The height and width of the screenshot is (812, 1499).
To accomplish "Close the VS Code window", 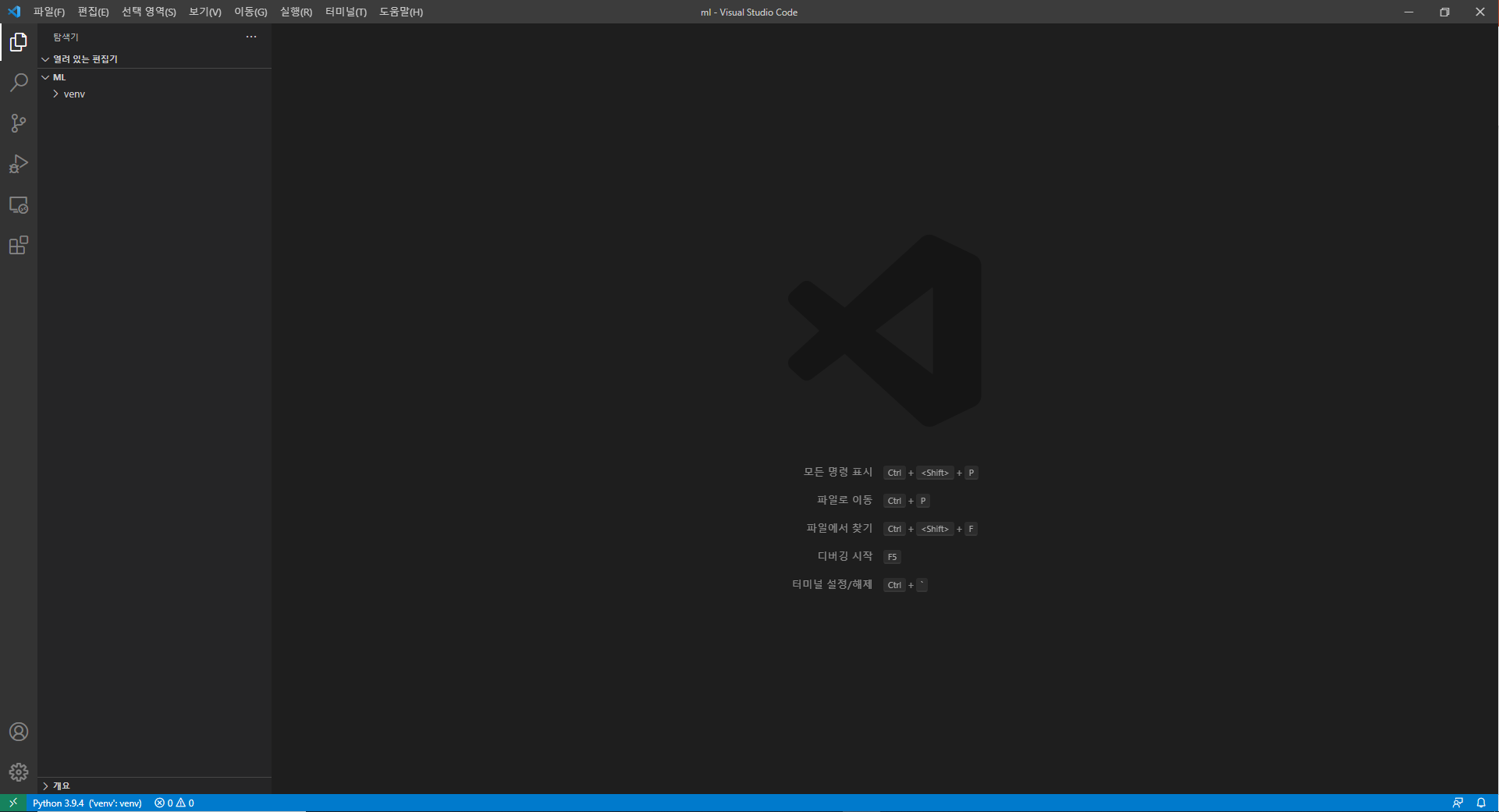I will pos(1480,12).
